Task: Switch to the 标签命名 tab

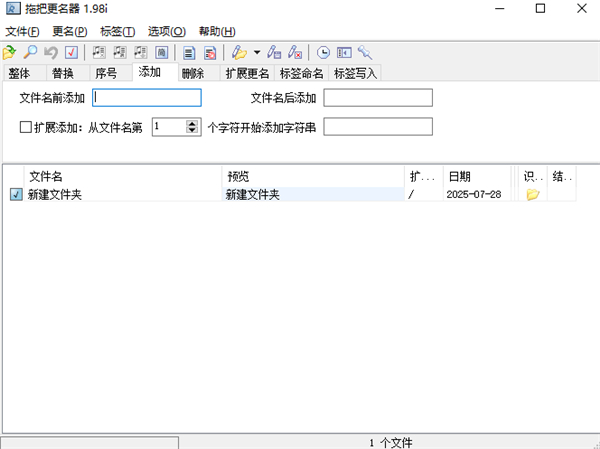Action: point(302,73)
